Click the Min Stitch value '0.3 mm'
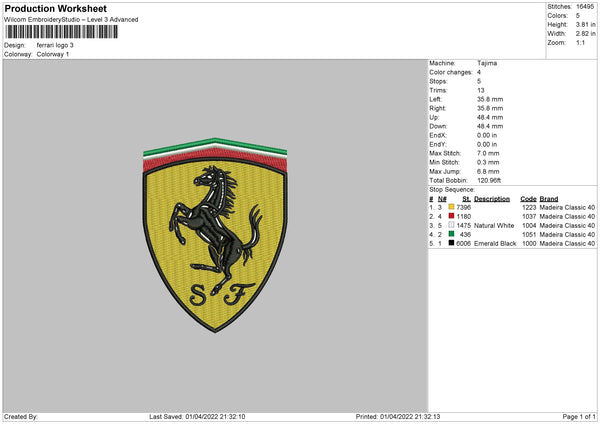Screen dimensions: 600x424 pos(488,163)
